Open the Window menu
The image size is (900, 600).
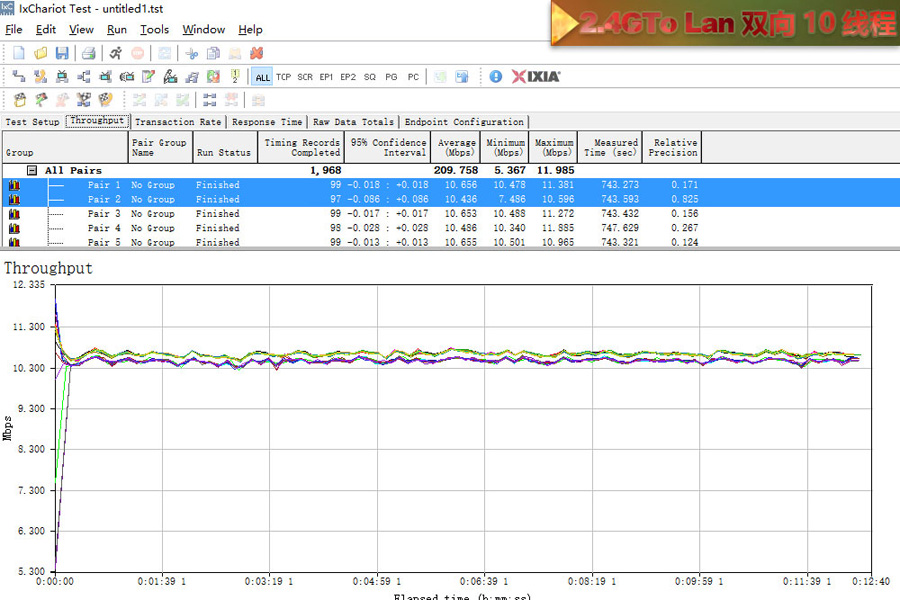pyautogui.click(x=203, y=30)
